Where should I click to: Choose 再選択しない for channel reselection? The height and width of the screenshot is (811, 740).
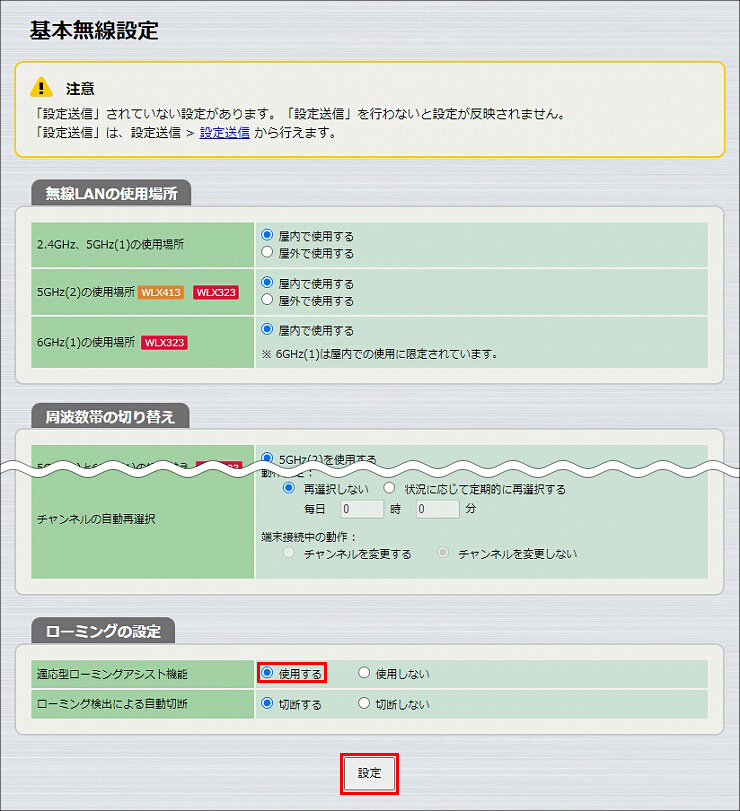point(289,488)
